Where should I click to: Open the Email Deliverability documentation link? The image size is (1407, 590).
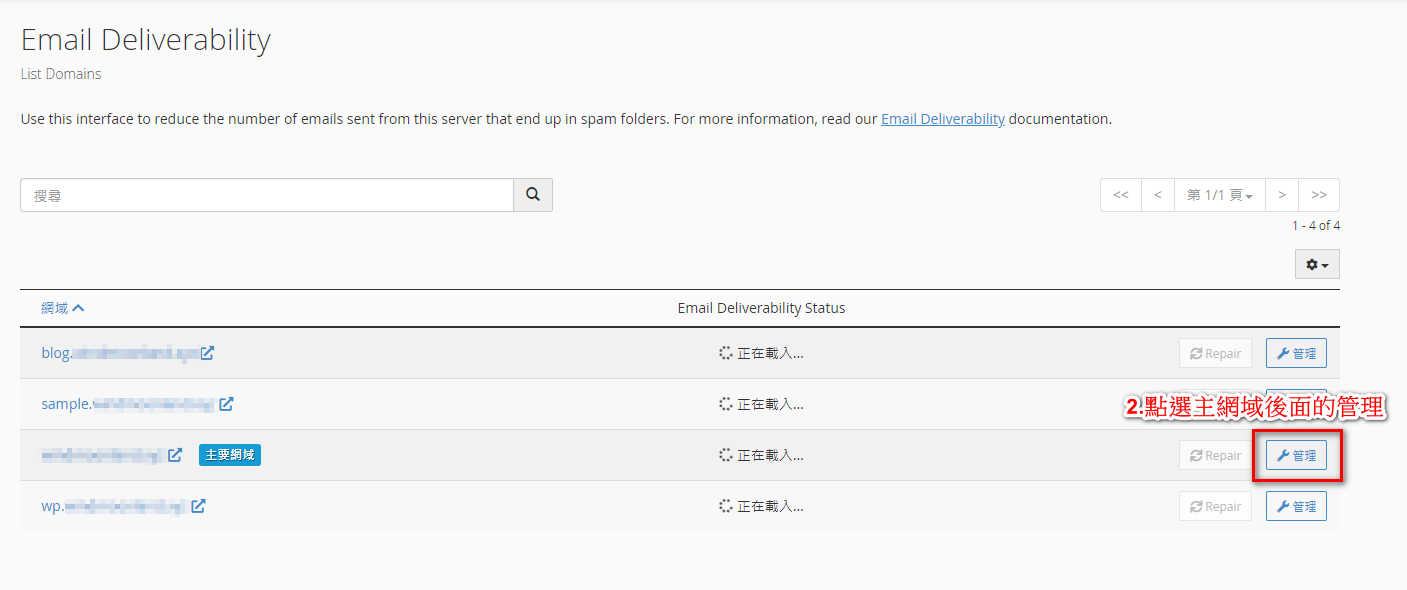click(942, 119)
